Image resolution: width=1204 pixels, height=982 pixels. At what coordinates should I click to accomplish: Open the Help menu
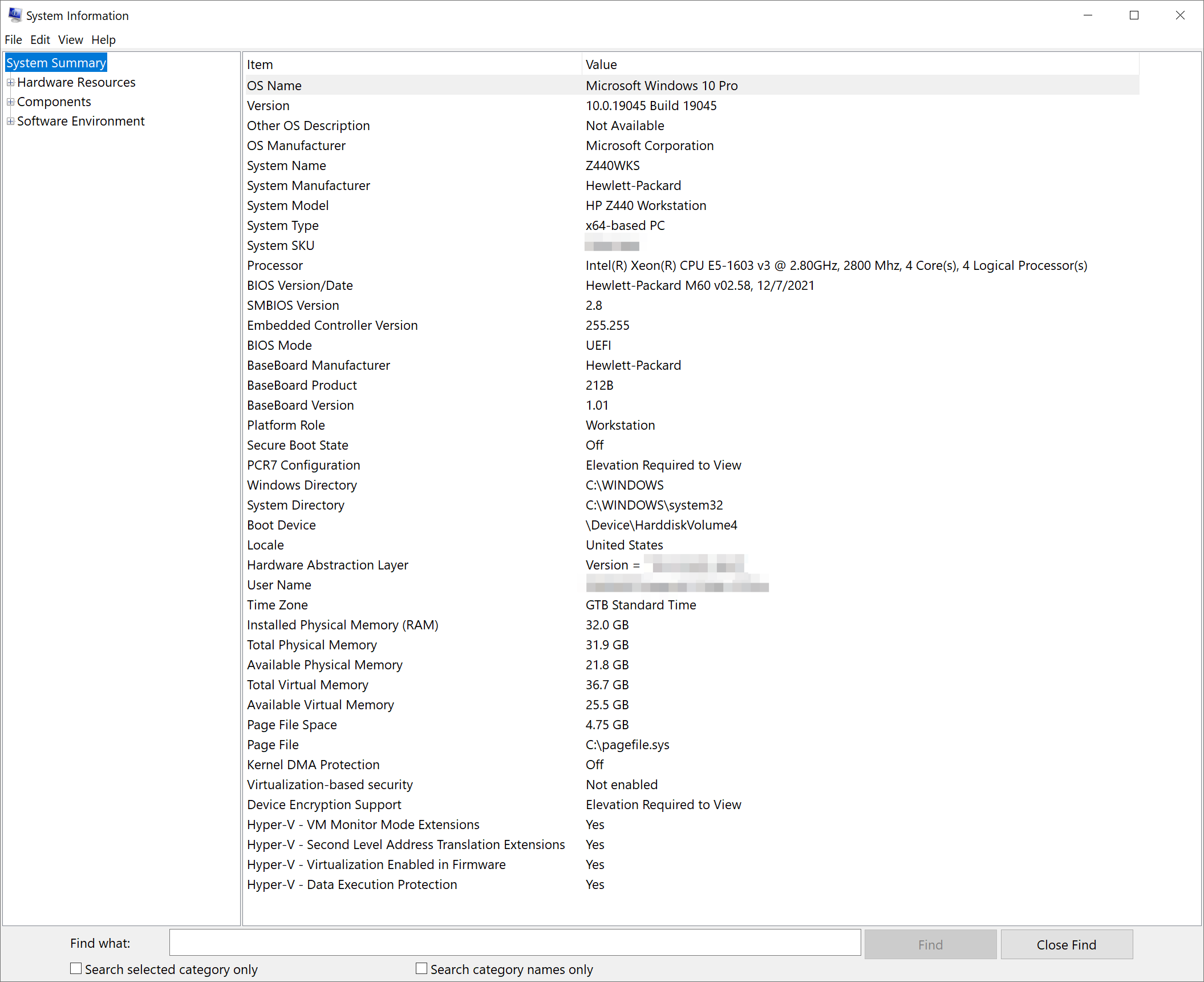pos(103,39)
